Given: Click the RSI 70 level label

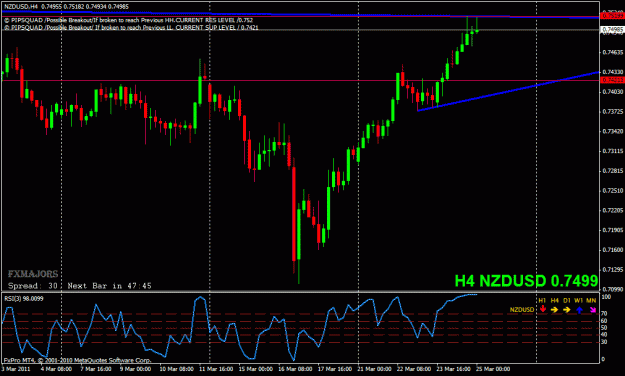Looking at the screenshot, I should tap(604, 314).
